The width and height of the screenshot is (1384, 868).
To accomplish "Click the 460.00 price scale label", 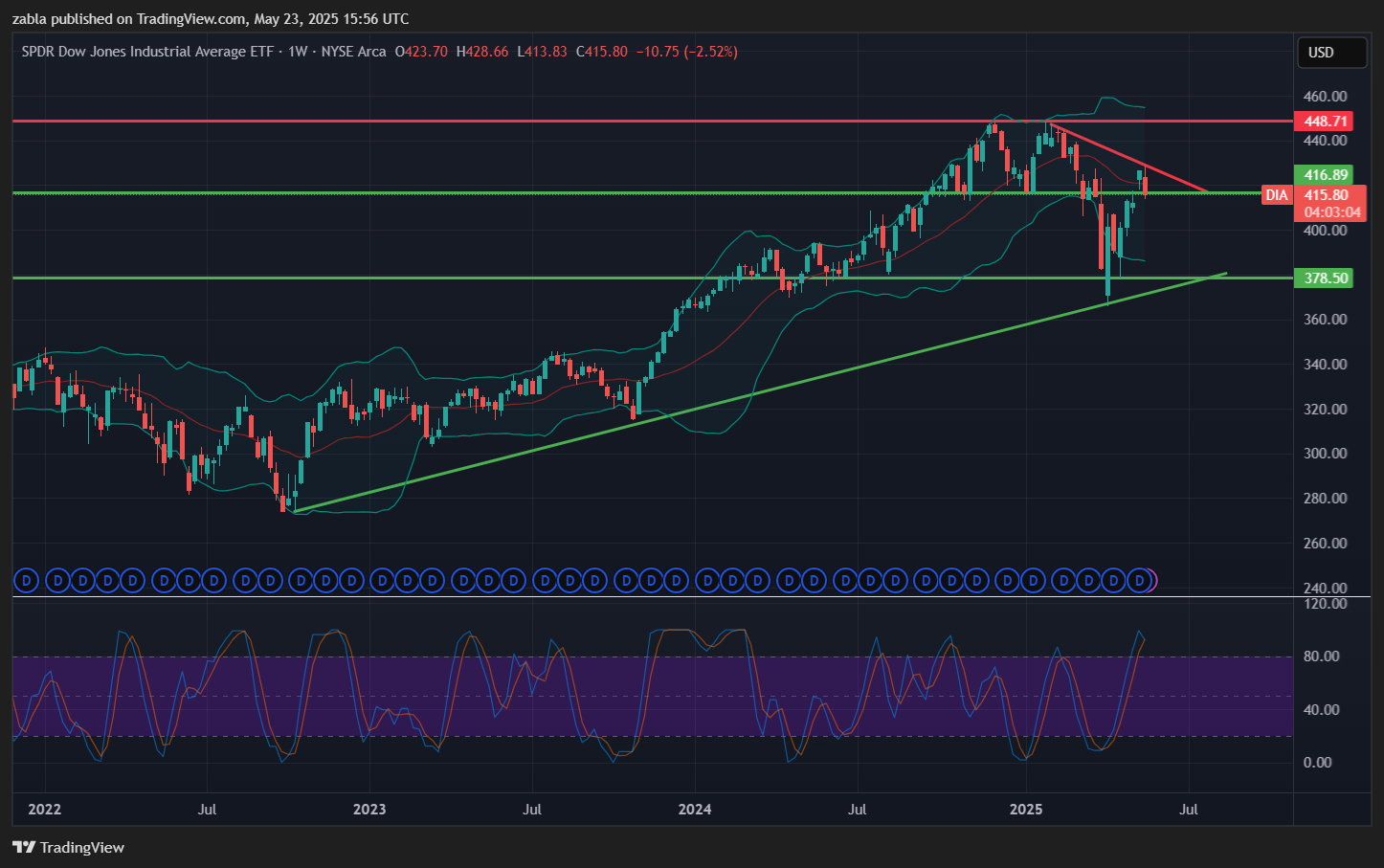I will click(x=1325, y=97).
